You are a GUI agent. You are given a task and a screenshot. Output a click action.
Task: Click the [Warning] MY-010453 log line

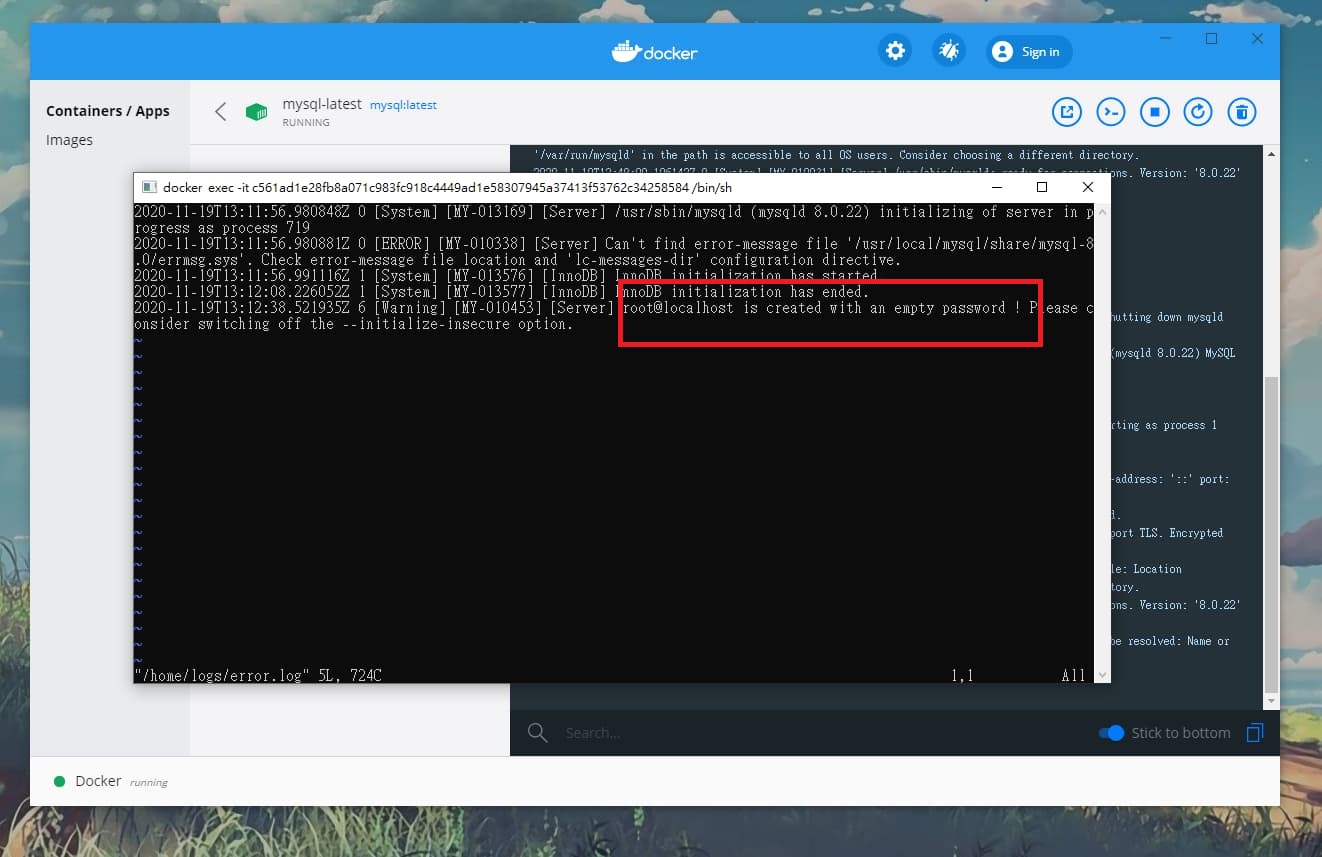(x=613, y=315)
